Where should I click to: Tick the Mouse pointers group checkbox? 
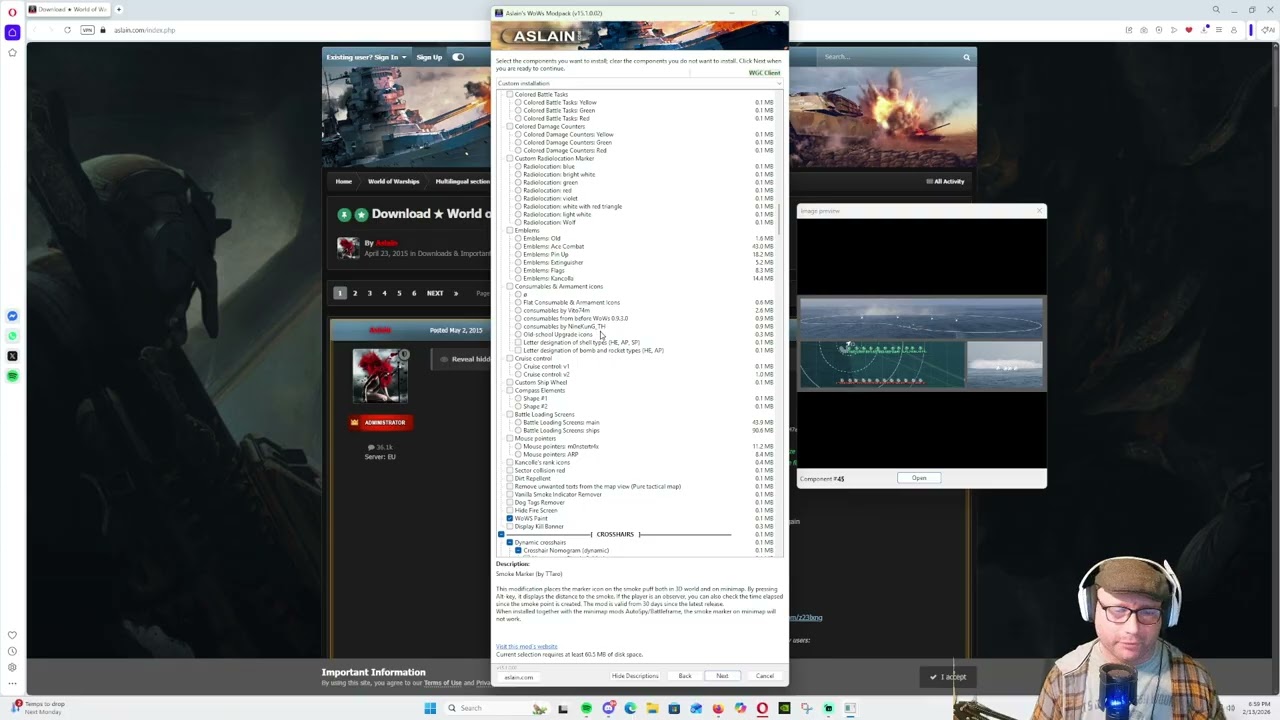click(510, 438)
